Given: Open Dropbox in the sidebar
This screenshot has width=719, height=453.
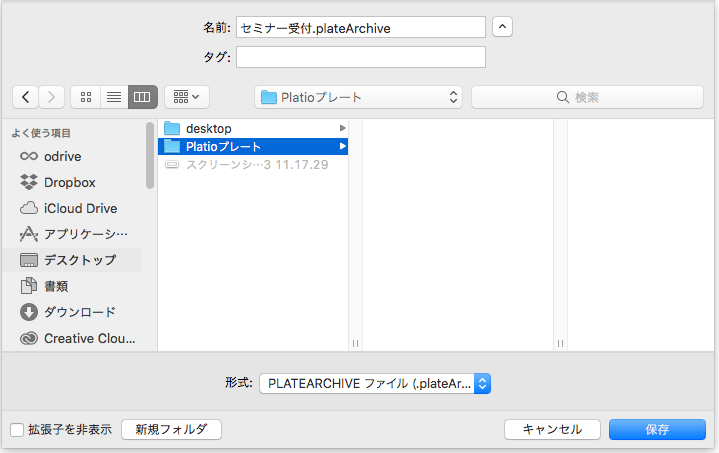Looking at the screenshot, I should point(69,182).
